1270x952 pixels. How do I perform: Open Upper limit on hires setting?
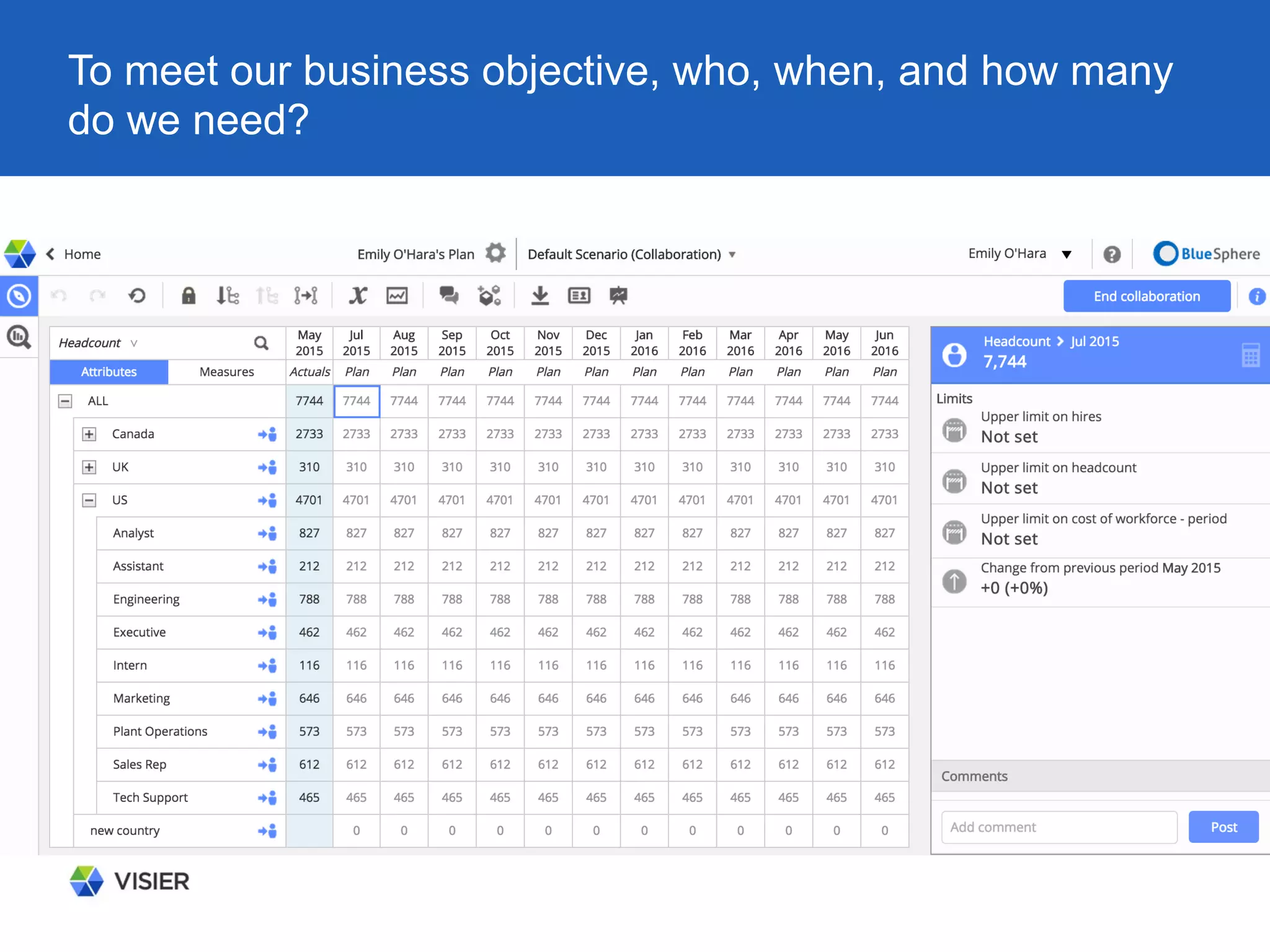pyautogui.click(x=1101, y=427)
